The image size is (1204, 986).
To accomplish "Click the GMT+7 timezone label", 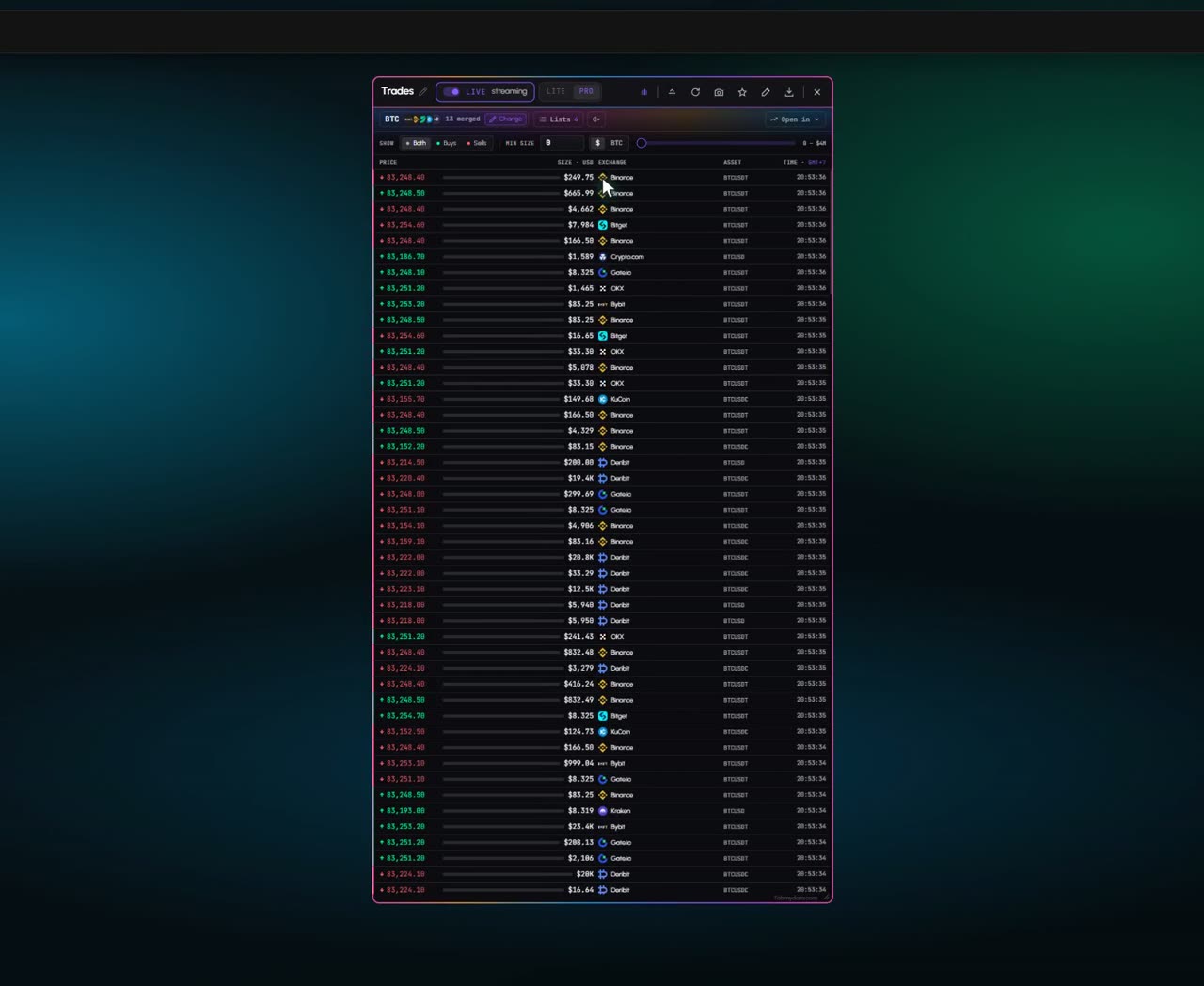I will [x=817, y=162].
